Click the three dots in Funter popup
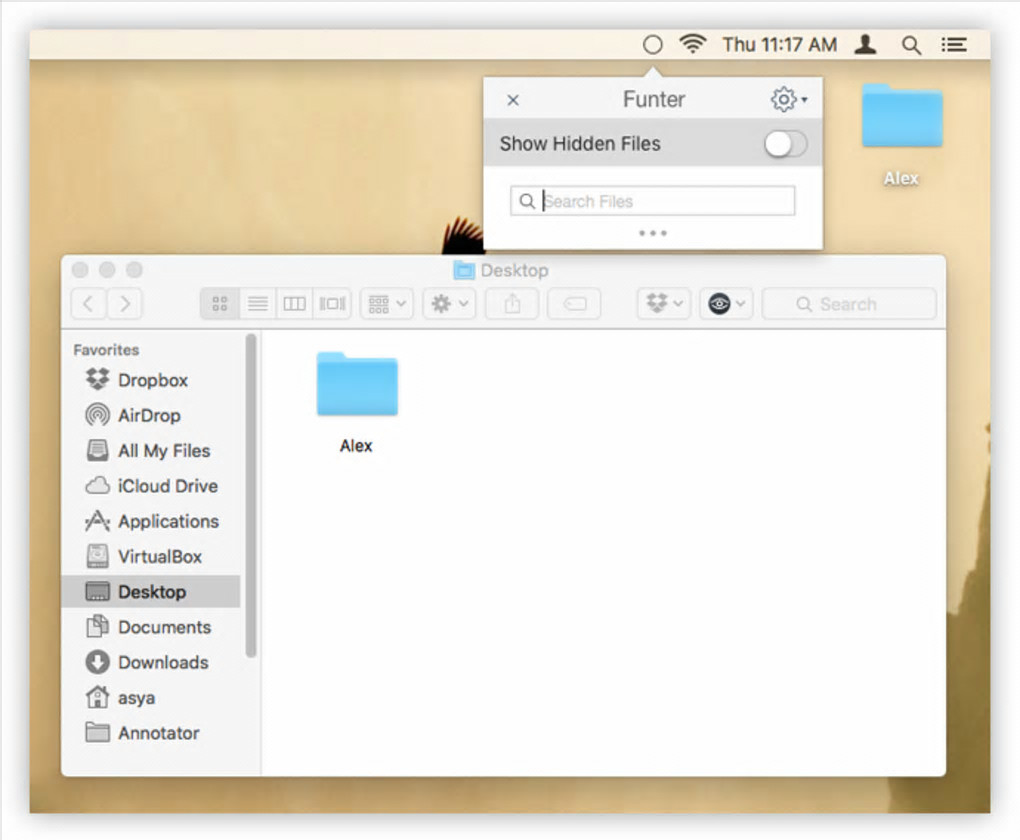 tap(652, 233)
